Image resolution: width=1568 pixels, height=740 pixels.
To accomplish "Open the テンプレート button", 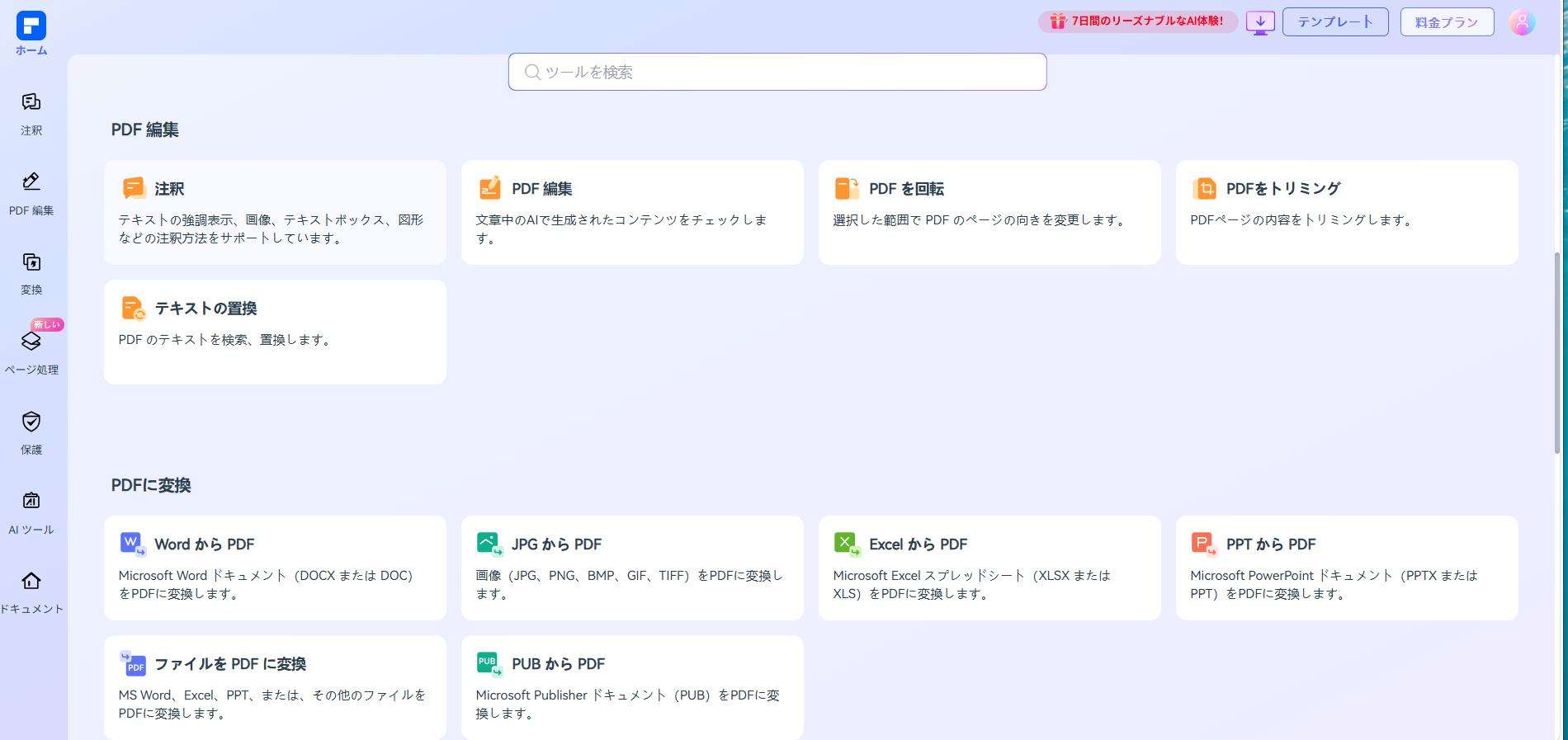I will tap(1335, 22).
